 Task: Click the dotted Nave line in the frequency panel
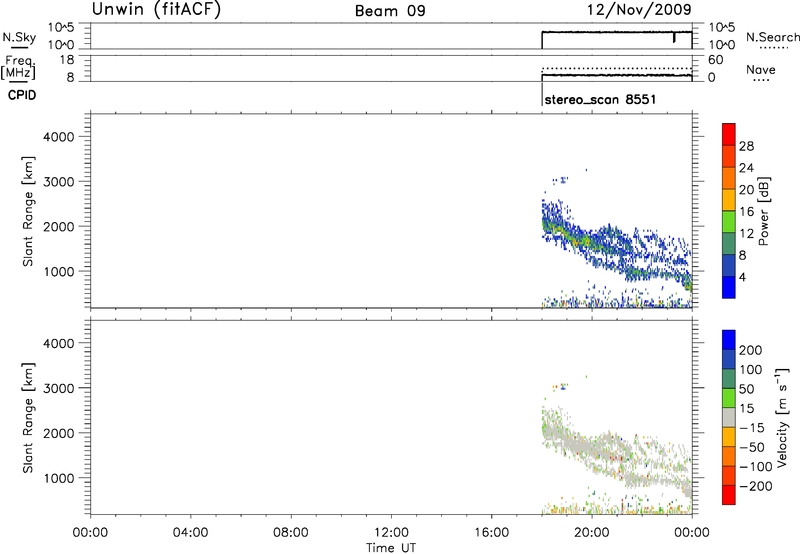616,68
